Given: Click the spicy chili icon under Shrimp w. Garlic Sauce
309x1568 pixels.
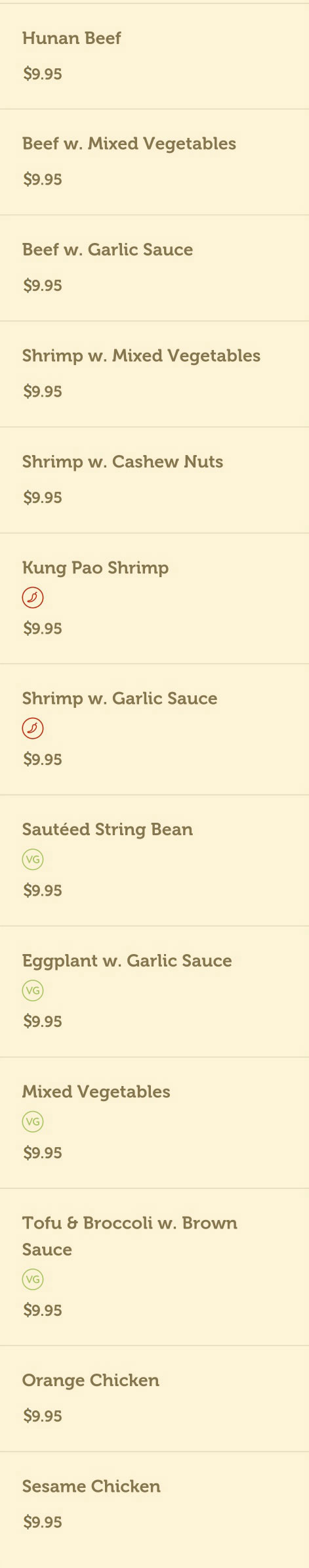Looking at the screenshot, I should [33, 728].
